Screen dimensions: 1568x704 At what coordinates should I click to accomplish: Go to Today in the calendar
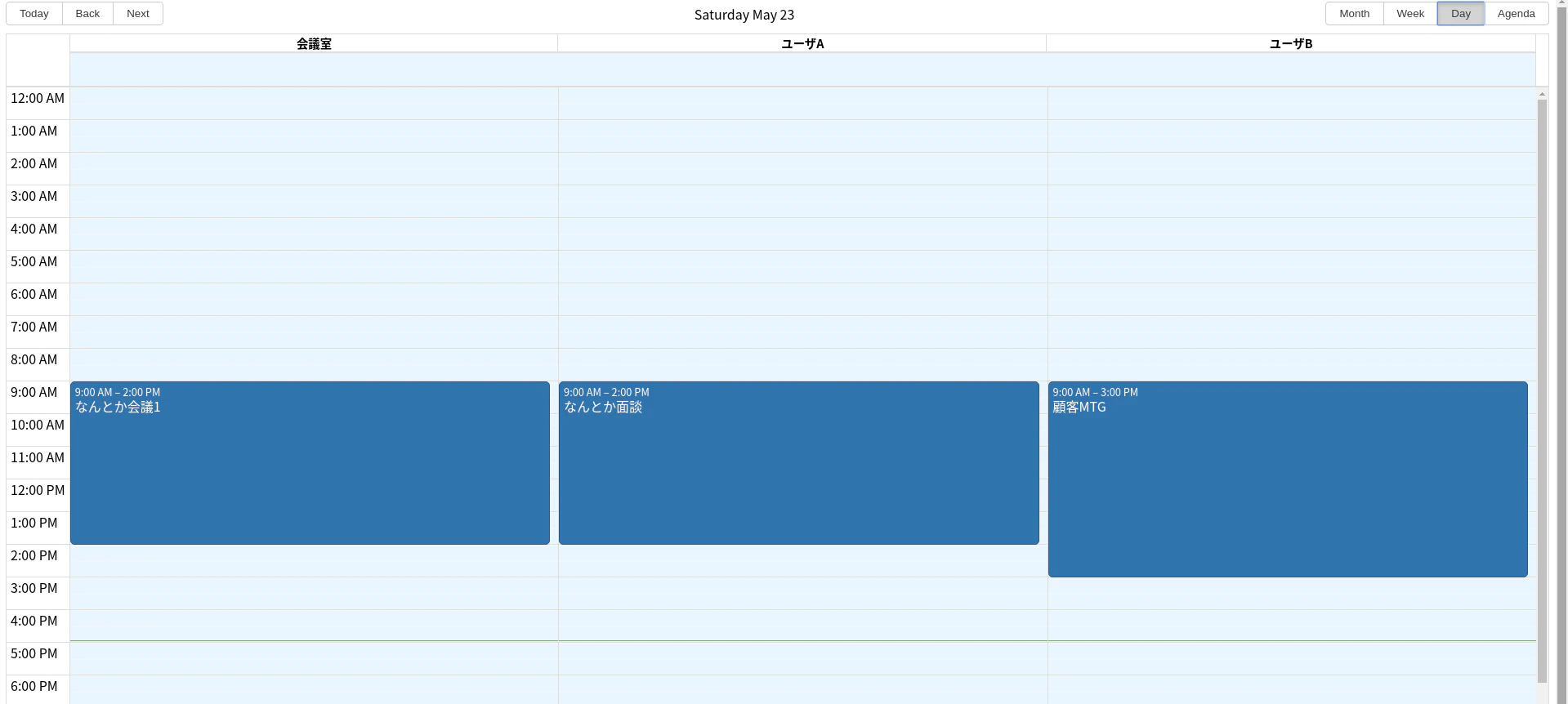point(34,14)
